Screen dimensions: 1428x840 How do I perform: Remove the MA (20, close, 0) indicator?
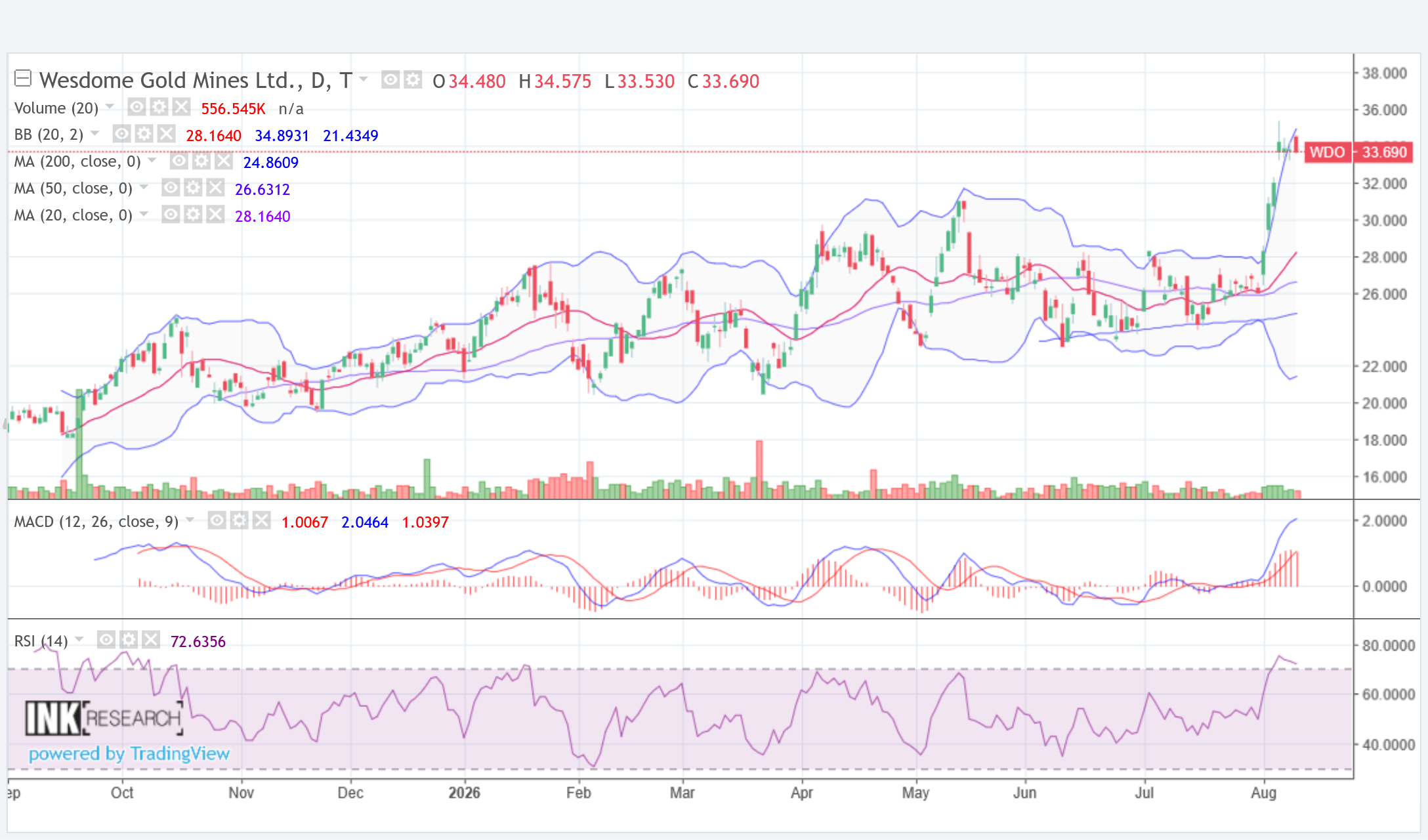coord(215,215)
